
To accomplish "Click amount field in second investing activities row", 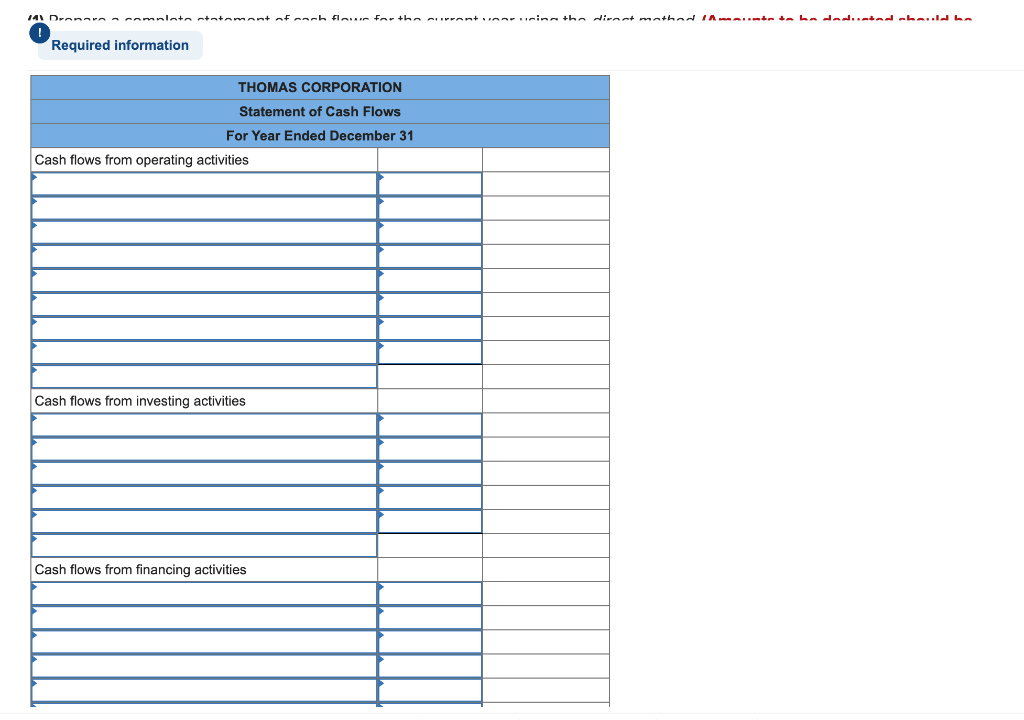I will 430,450.
